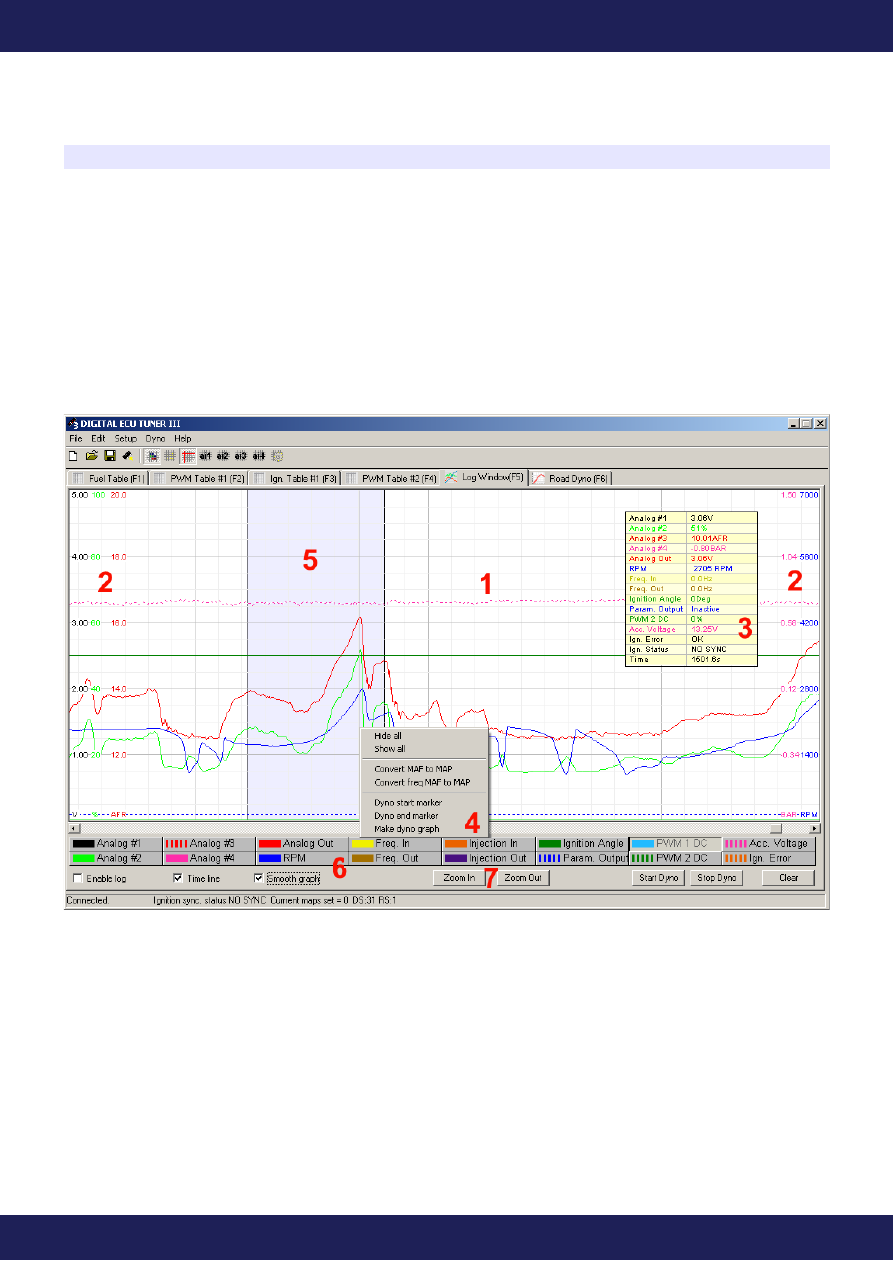Toggle the Smooth graph checkbox
The width and height of the screenshot is (894, 1263).
[259, 879]
